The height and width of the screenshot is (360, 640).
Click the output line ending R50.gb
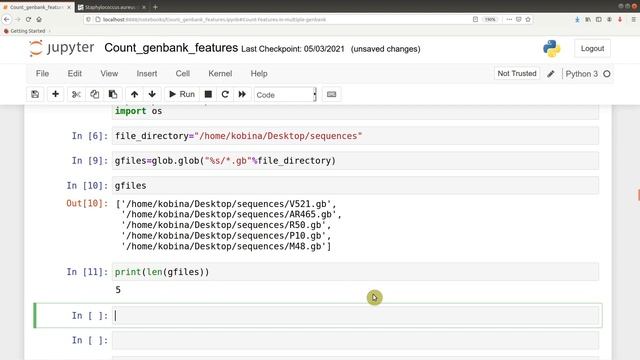(226, 225)
